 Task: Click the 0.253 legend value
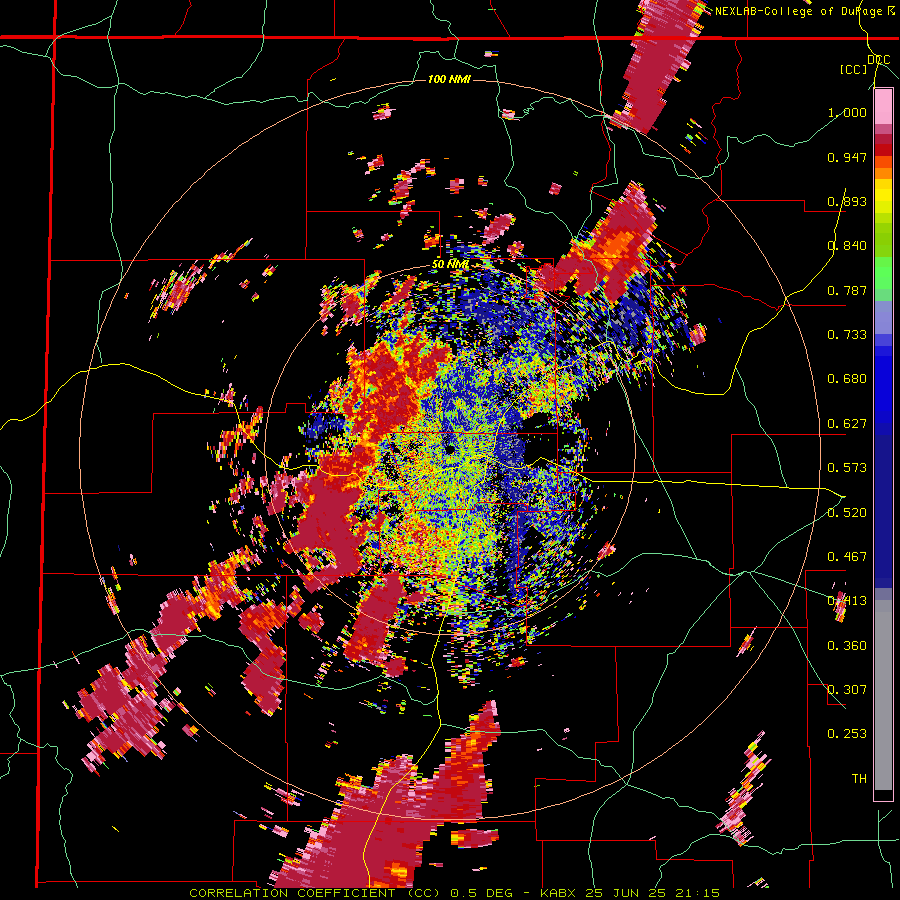pos(847,734)
